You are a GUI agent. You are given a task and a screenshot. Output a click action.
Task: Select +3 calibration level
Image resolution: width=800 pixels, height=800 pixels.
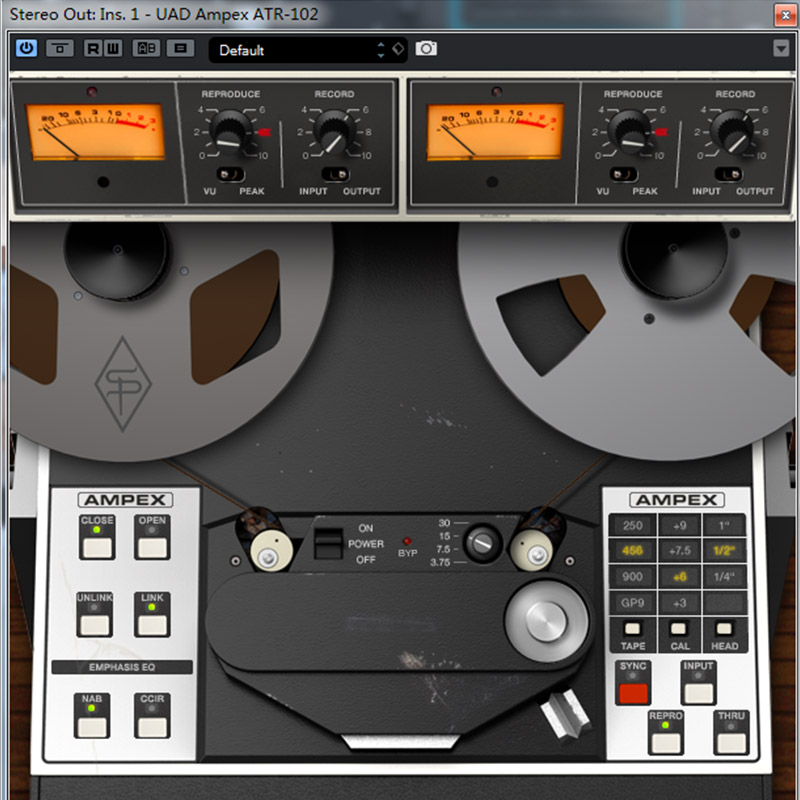(x=680, y=603)
